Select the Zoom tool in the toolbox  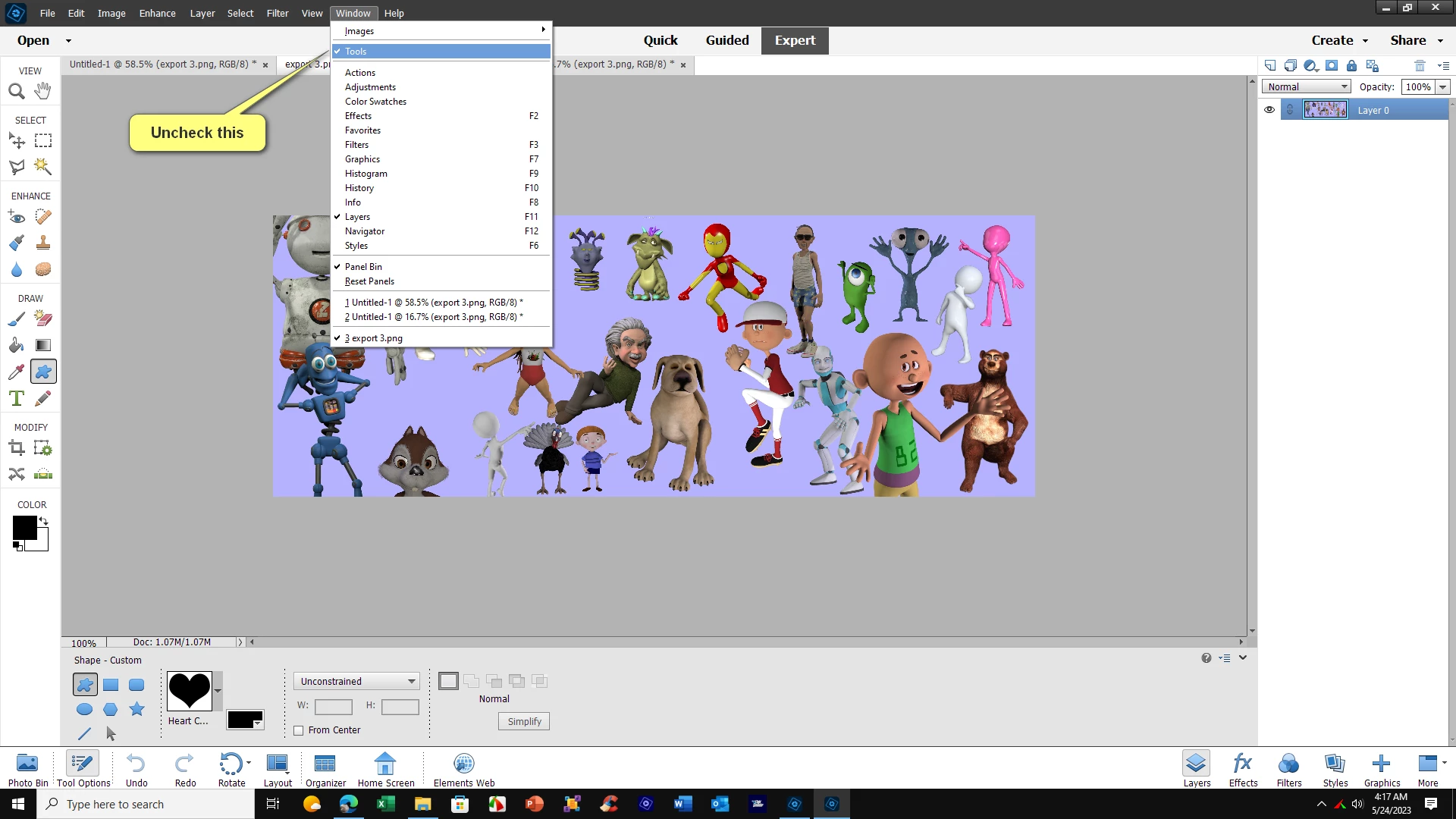[17, 91]
